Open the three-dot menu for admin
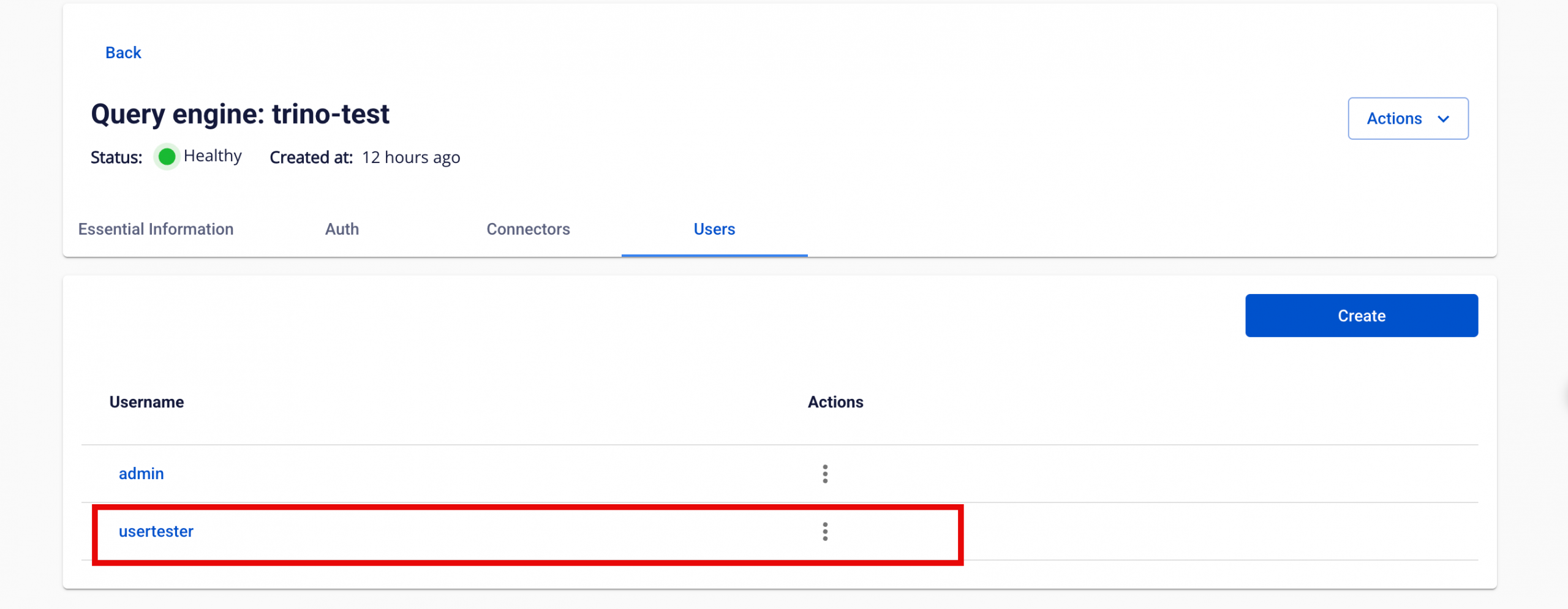 tap(825, 474)
